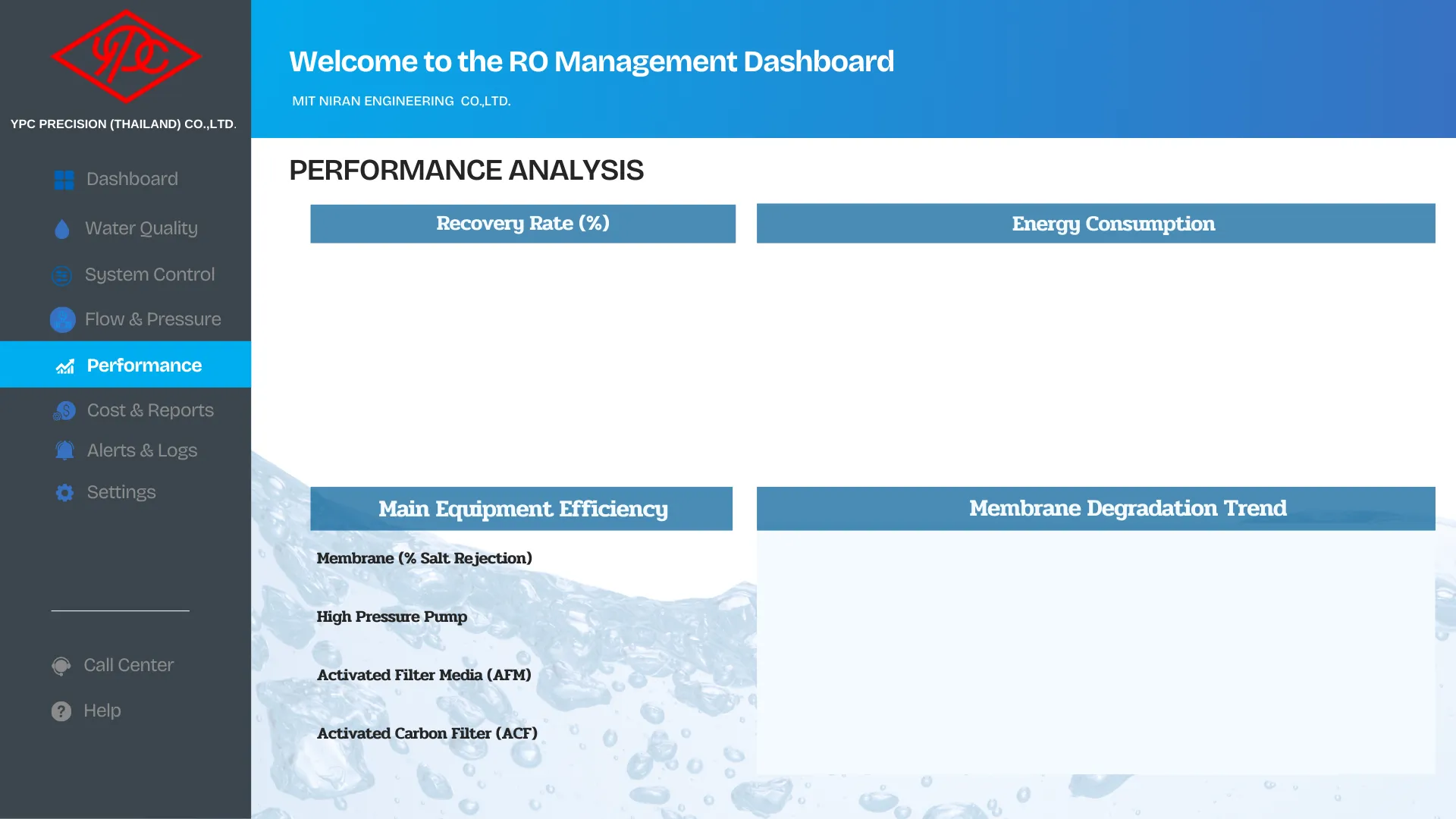Image resolution: width=1456 pixels, height=819 pixels.
Task: Click the Flow & Pressure round icon
Action: click(x=63, y=320)
